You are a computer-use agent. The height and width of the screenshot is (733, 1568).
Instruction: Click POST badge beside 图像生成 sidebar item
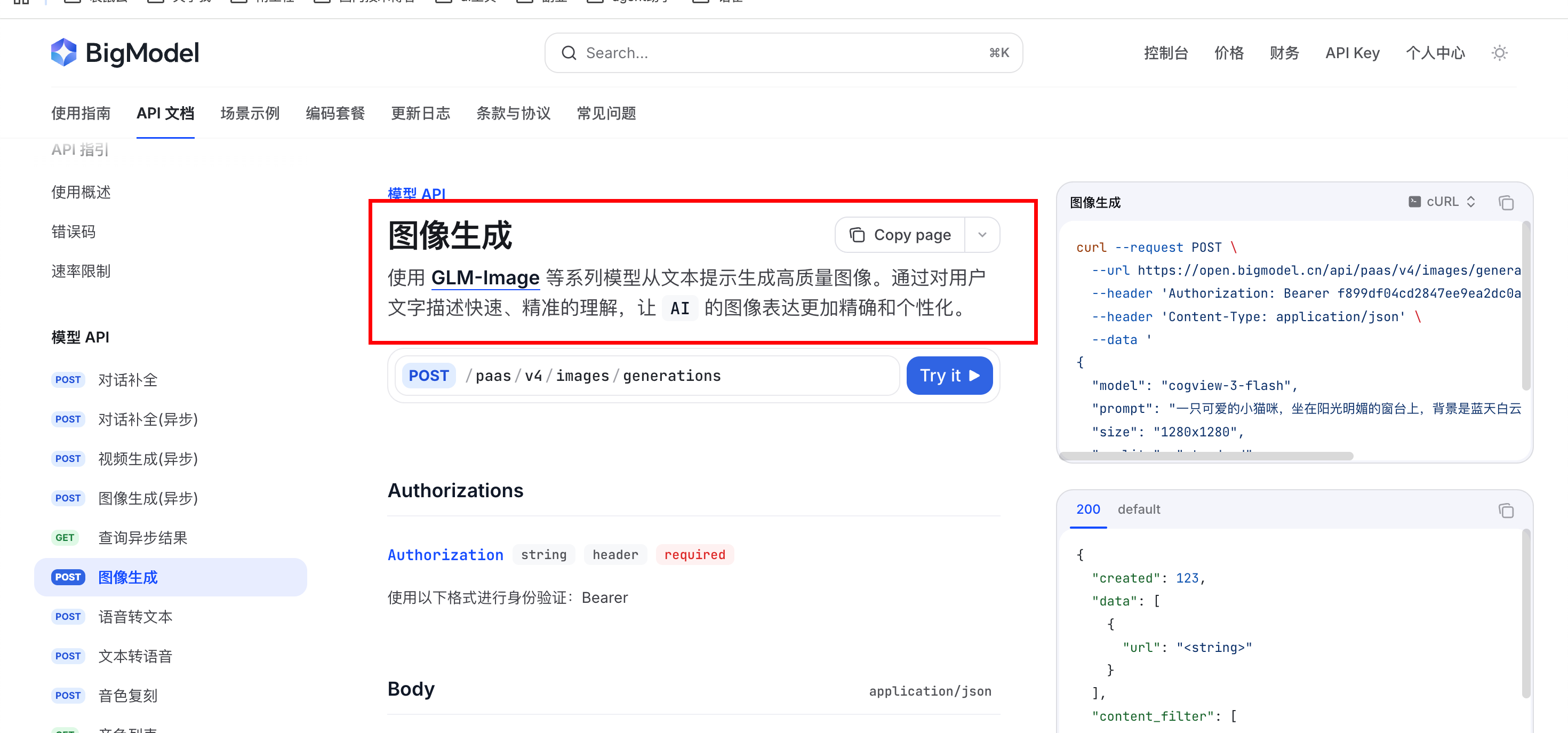[68, 577]
